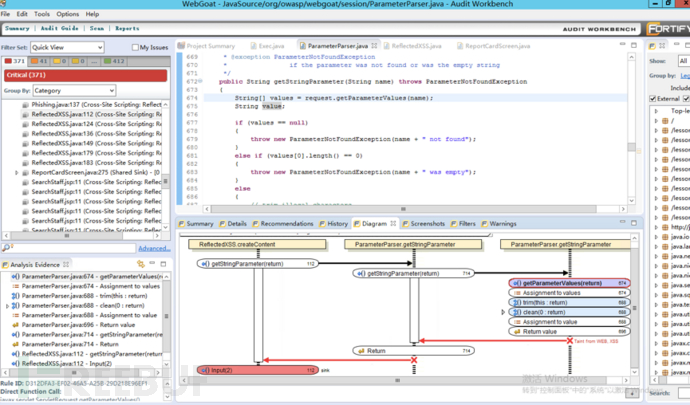Open the Filter Set dropdown

point(66,47)
